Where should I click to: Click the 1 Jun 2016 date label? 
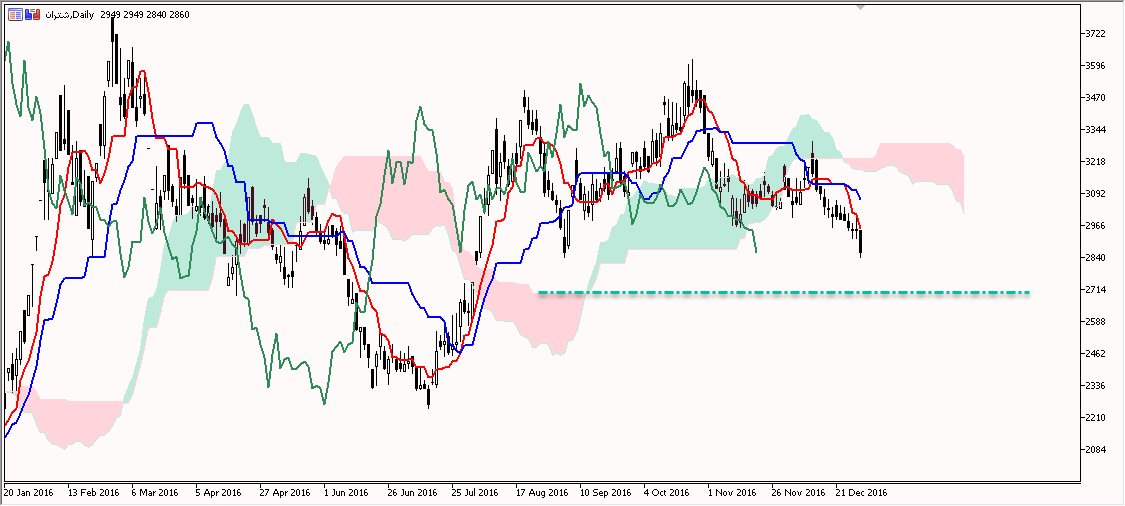click(347, 493)
